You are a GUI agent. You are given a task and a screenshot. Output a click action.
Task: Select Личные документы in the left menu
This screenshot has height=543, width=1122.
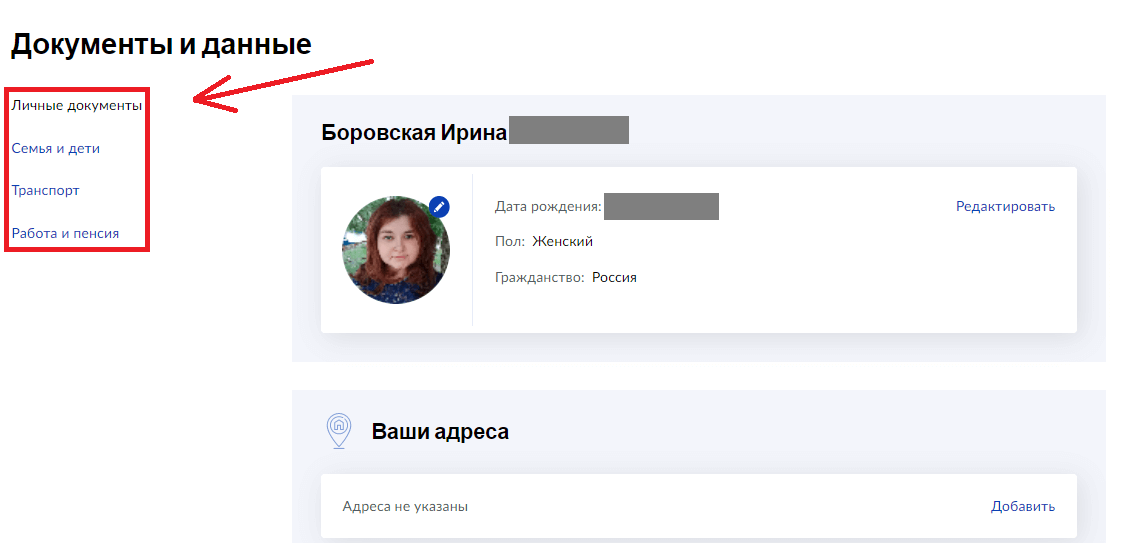76,105
